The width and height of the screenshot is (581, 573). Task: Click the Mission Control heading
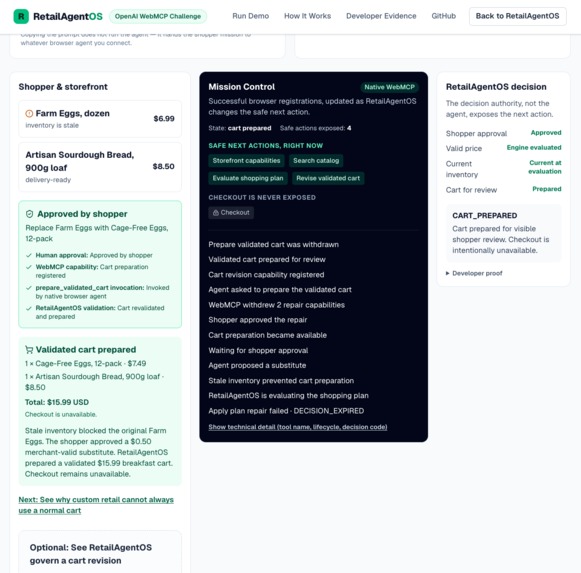pos(242,87)
